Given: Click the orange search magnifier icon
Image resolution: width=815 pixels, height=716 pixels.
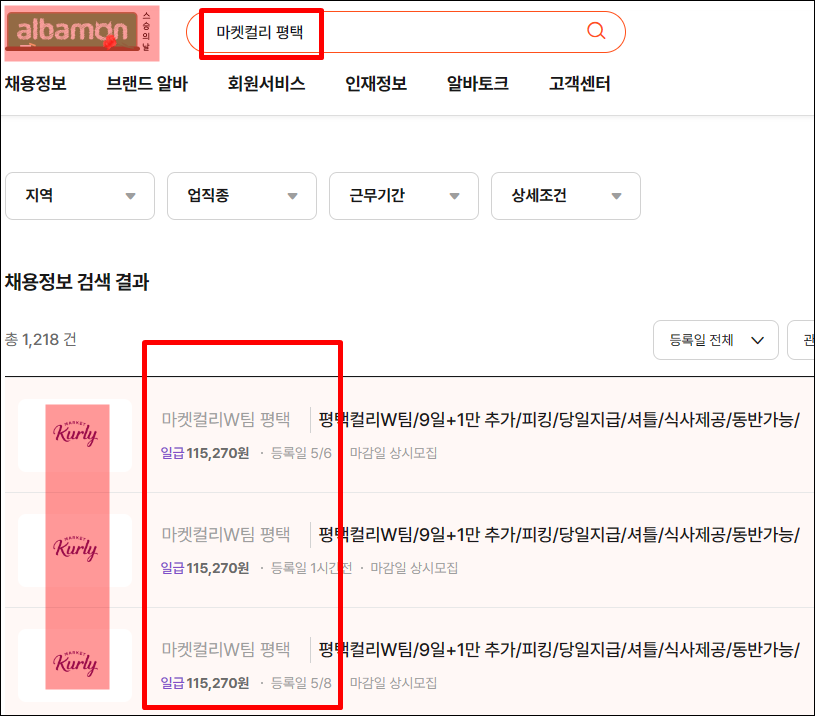Looking at the screenshot, I should (596, 31).
